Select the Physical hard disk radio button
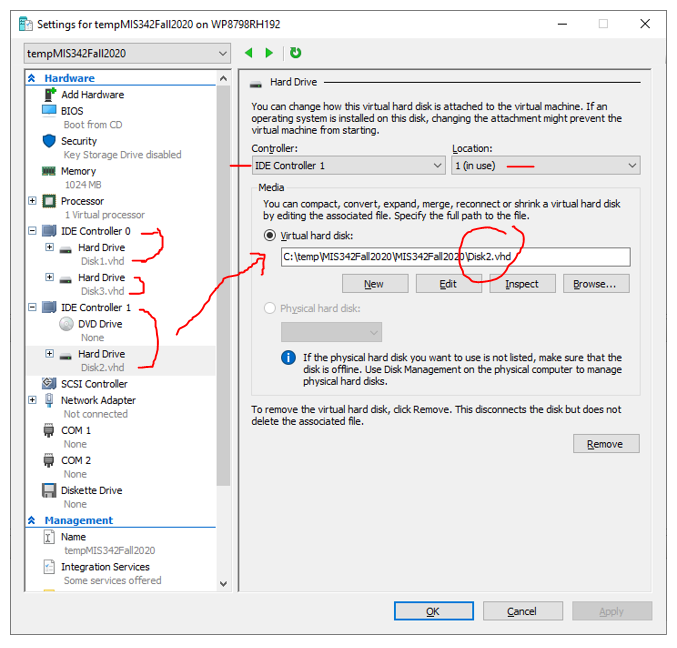Screen dimensions: 677x648 click(270, 308)
